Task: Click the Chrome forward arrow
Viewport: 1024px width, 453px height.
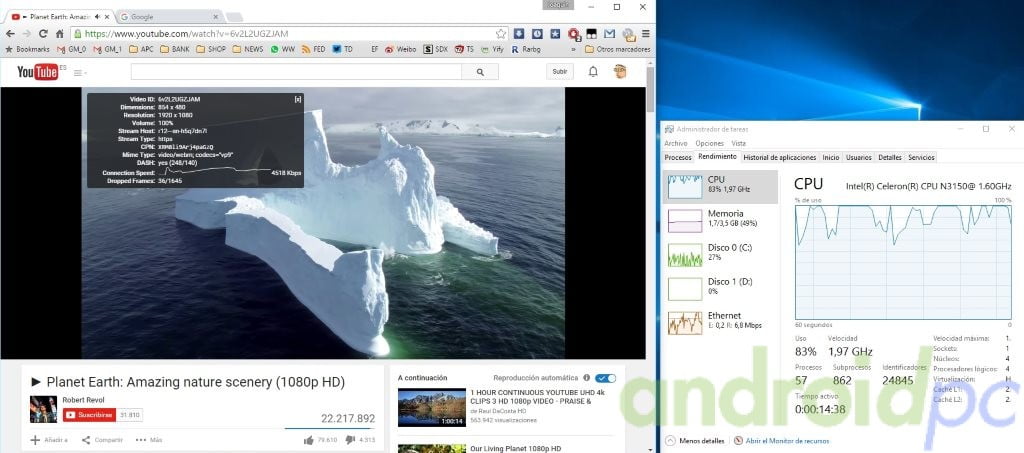Action: click(x=26, y=33)
